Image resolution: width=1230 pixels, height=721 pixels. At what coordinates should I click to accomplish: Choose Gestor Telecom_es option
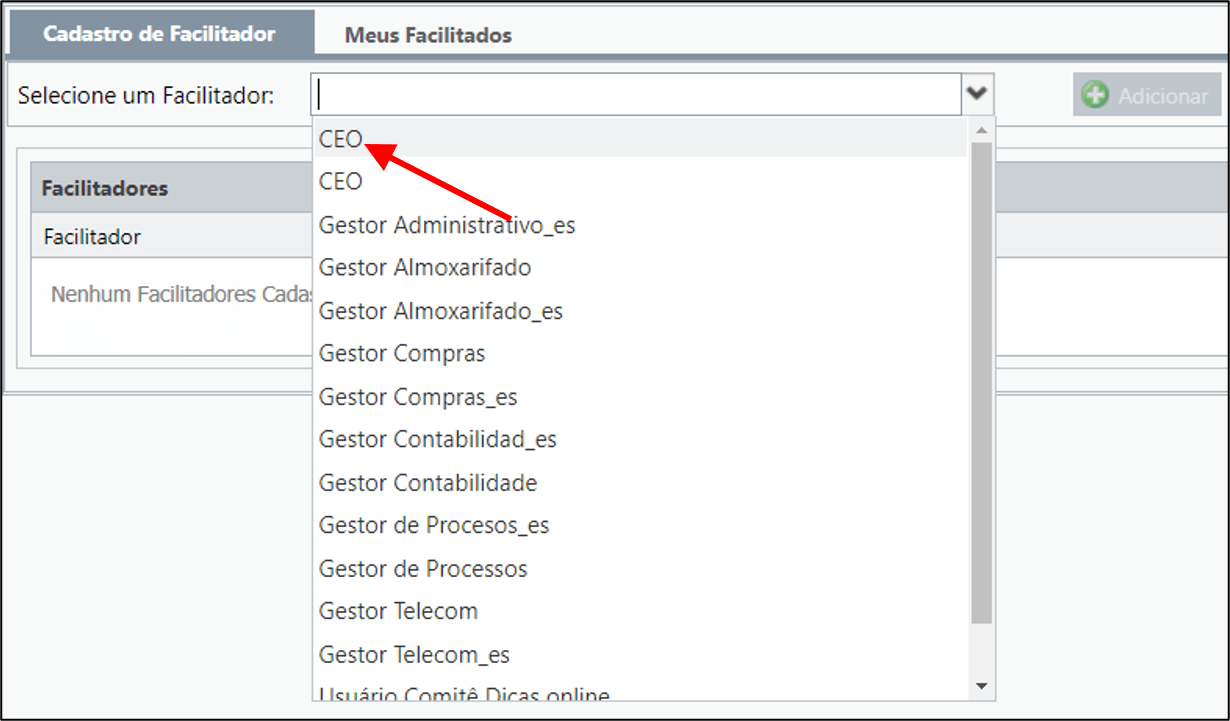[x=640, y=655]
